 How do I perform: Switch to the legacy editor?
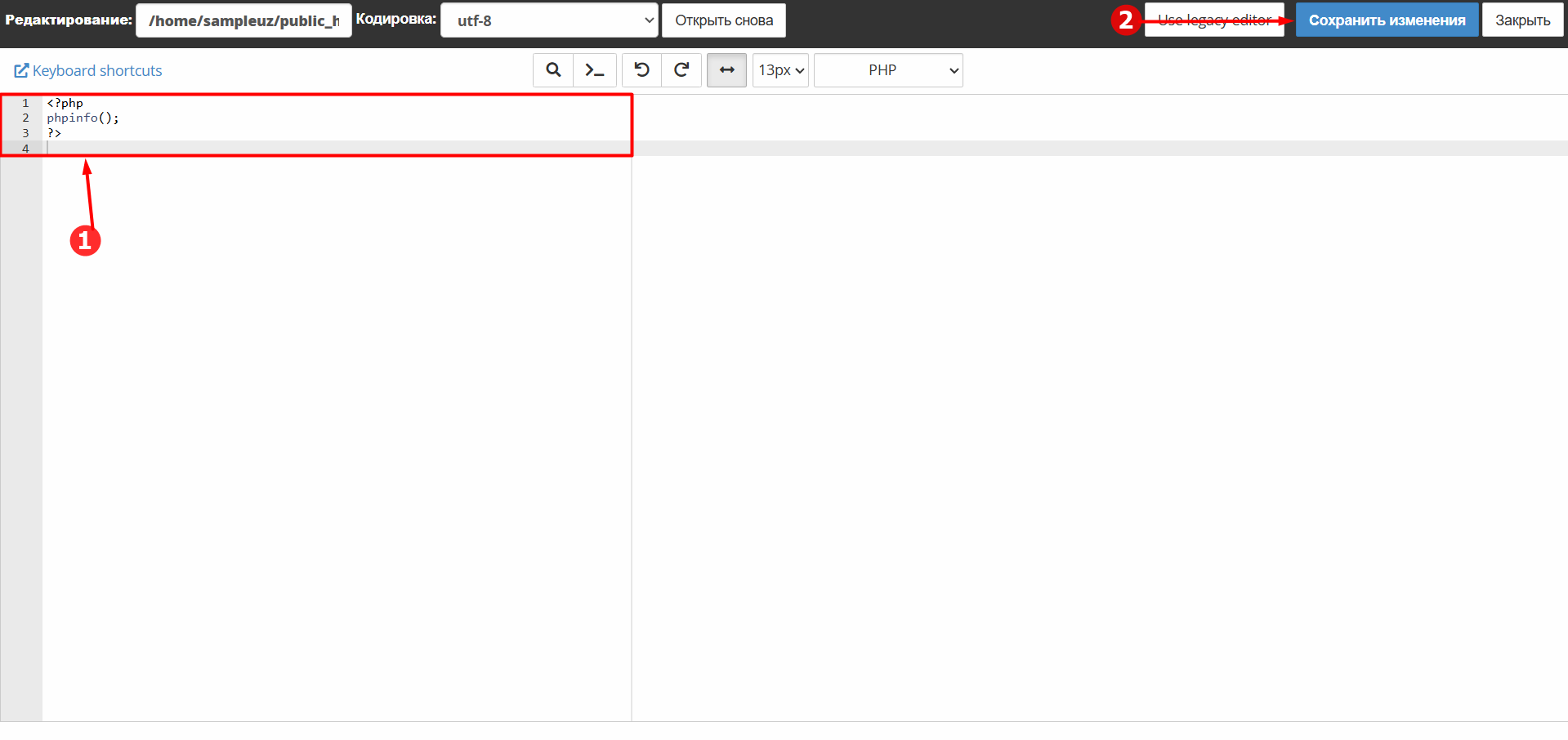click(x=1214, y=20)
